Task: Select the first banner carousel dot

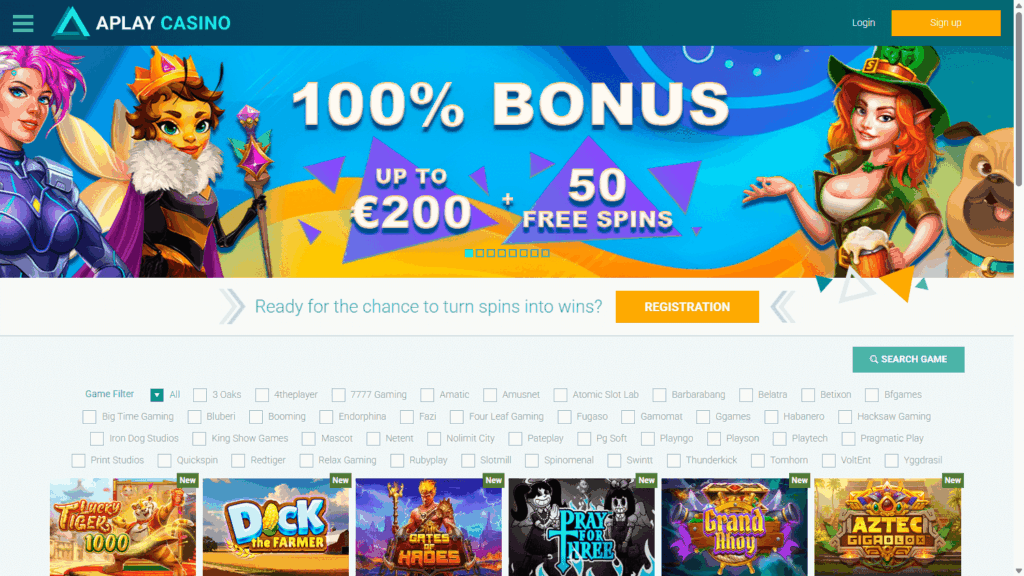Action: point(469,253)
